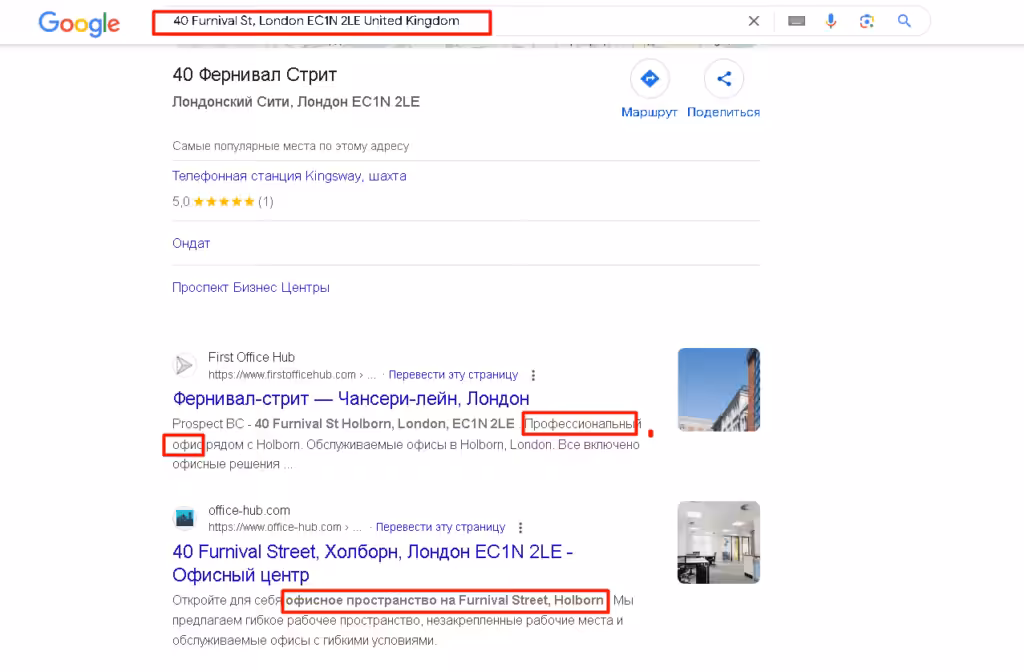Click Самые популярные места по этому адресу text
1024x672 pixels.
[x=291, y=146]
